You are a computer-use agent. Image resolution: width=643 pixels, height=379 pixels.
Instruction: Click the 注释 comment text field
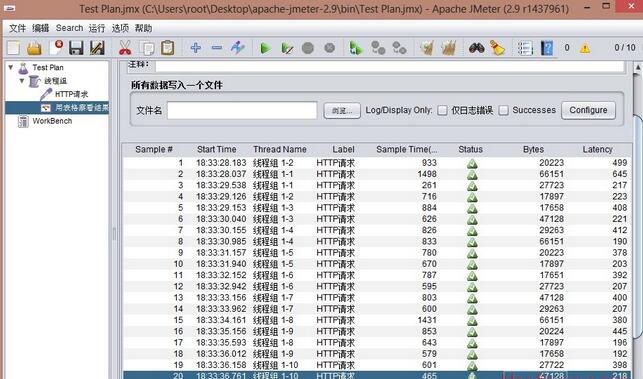click(390, 66)
